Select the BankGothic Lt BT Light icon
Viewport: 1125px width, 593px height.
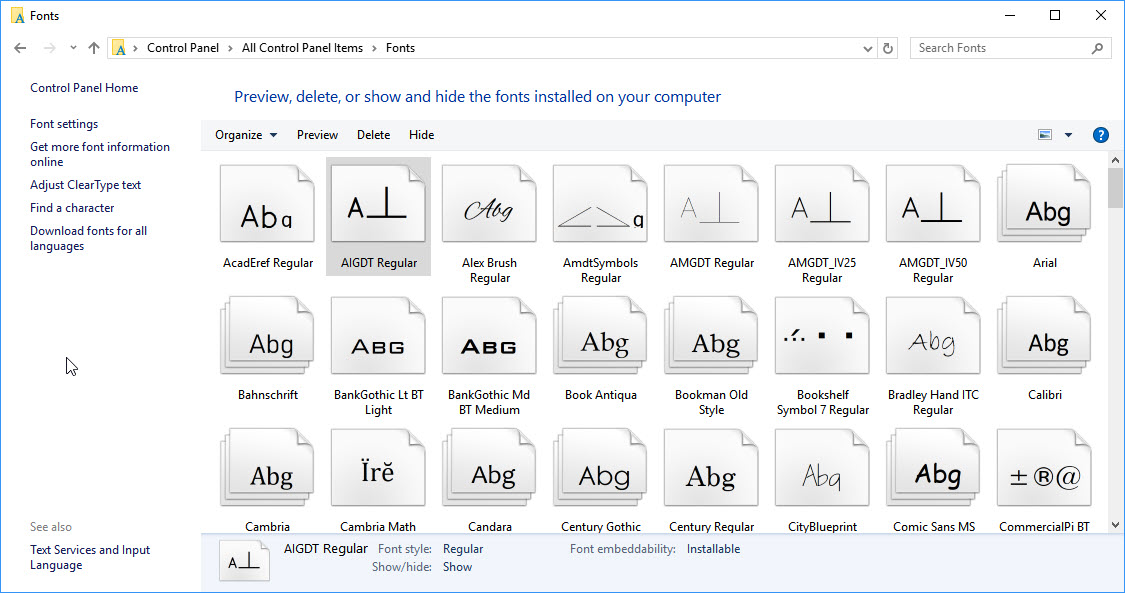(378, 336)
